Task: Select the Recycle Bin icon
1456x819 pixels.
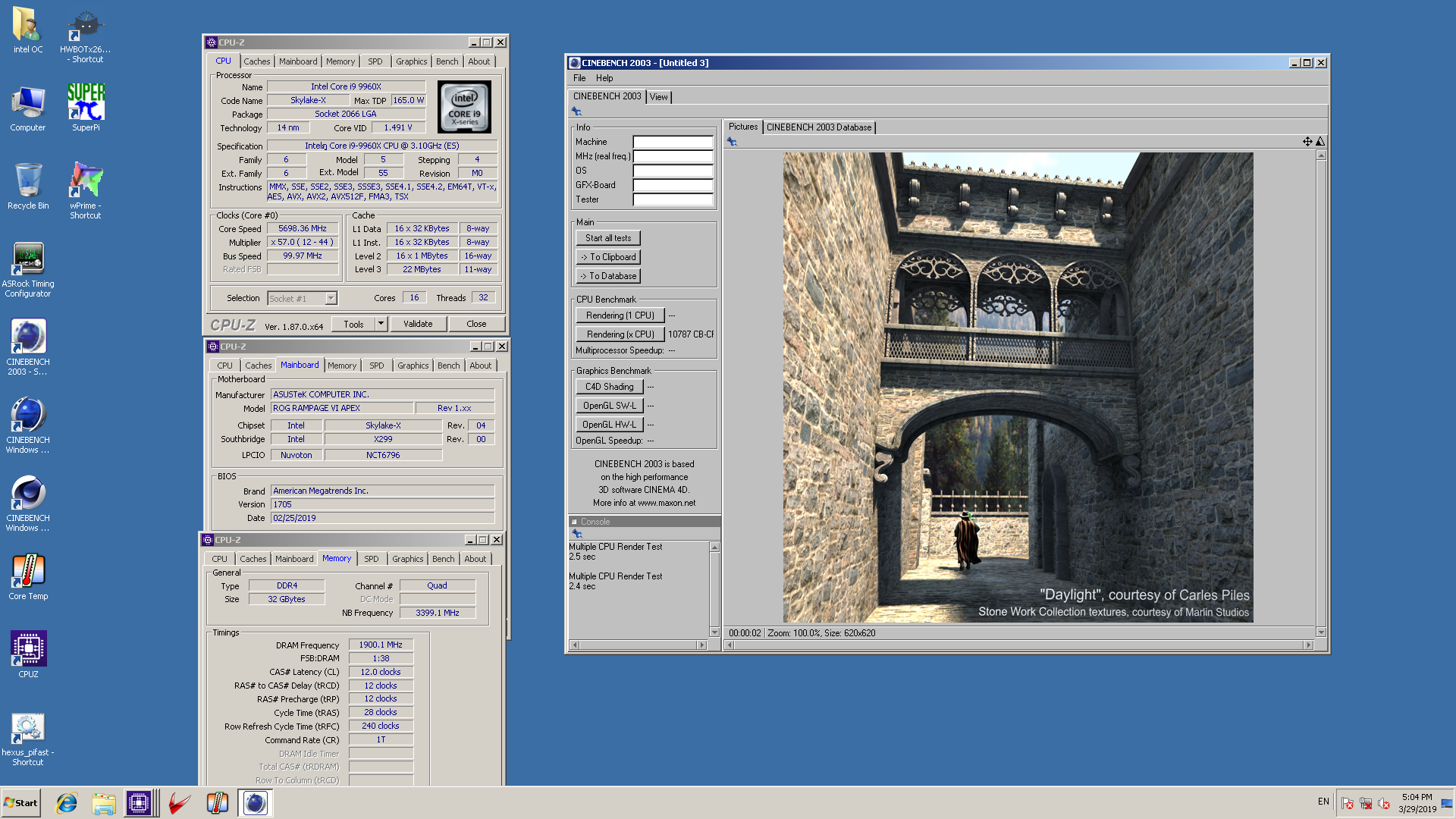Action: pos(27,187)
